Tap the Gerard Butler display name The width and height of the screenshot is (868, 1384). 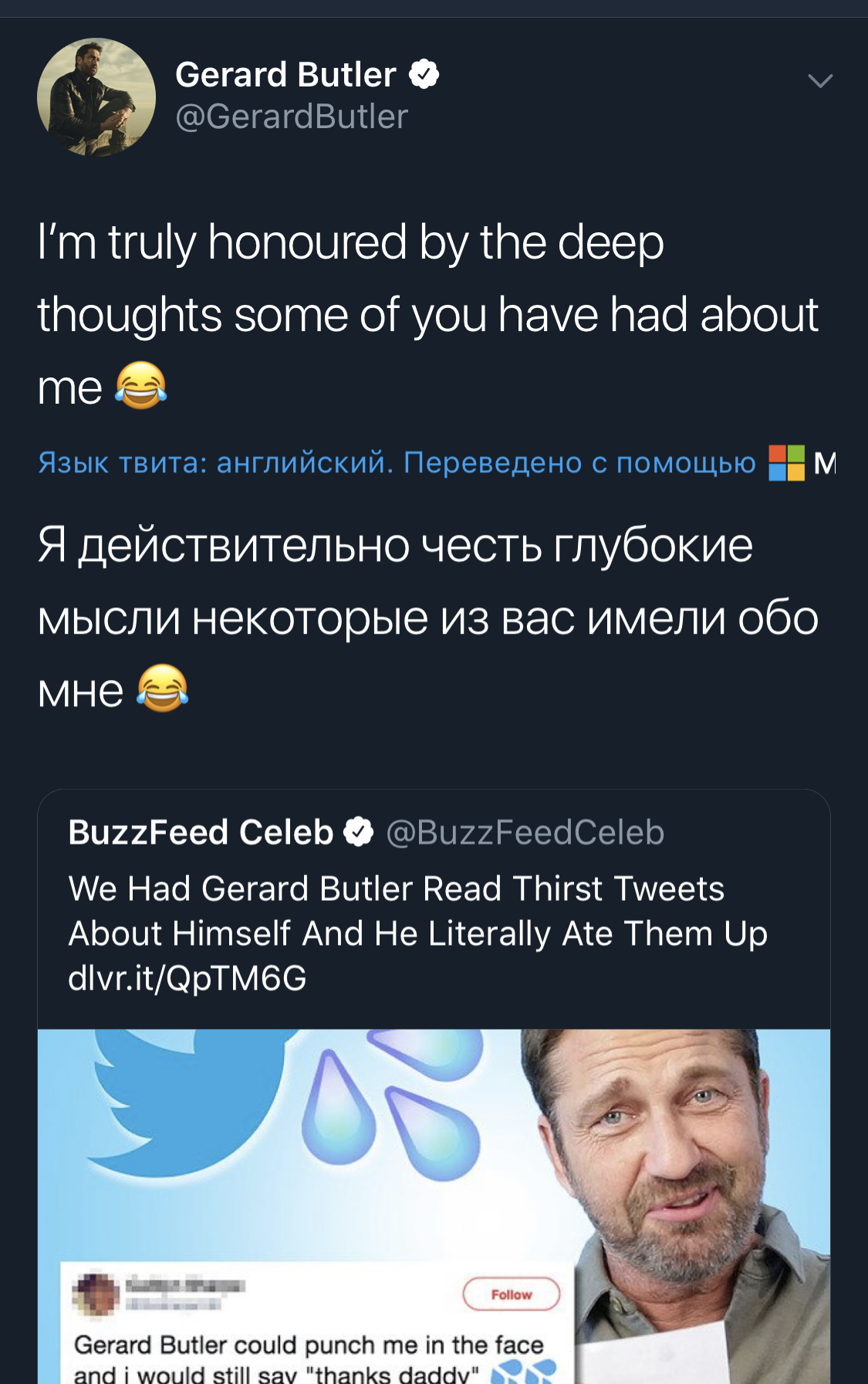(x=285, y=75)
